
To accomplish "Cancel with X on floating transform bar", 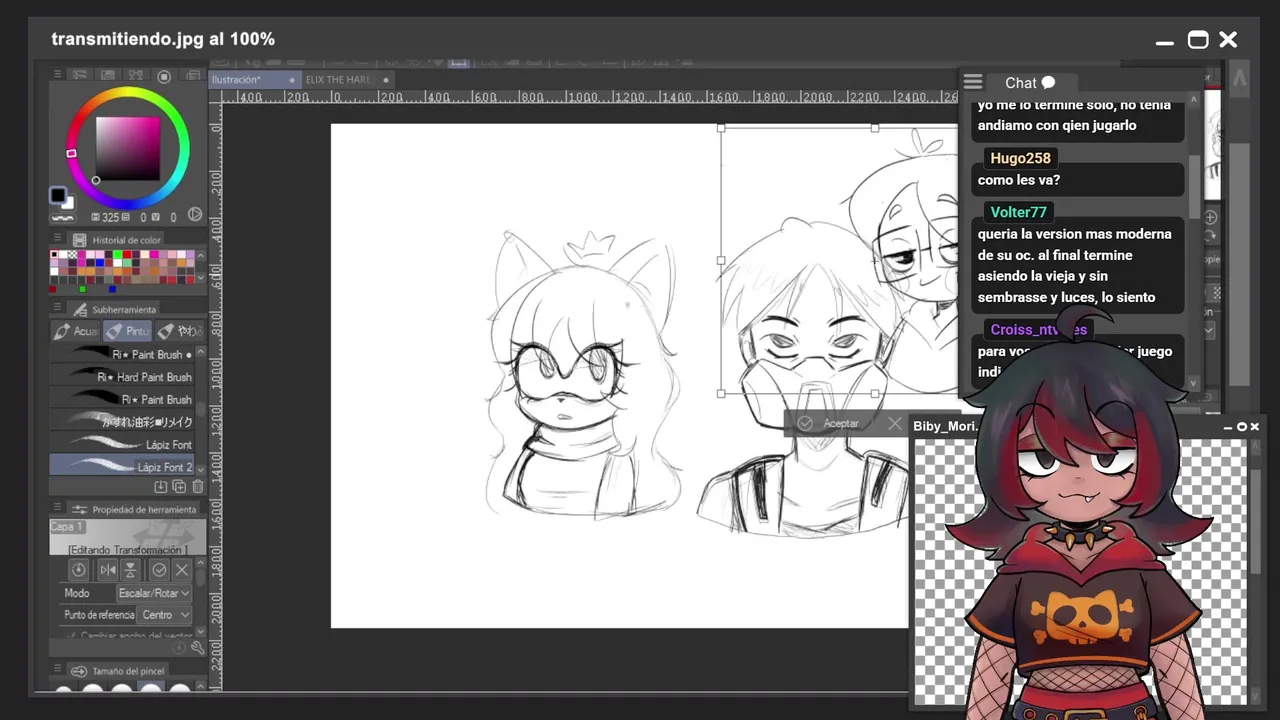I will click(x=895, y=423).
